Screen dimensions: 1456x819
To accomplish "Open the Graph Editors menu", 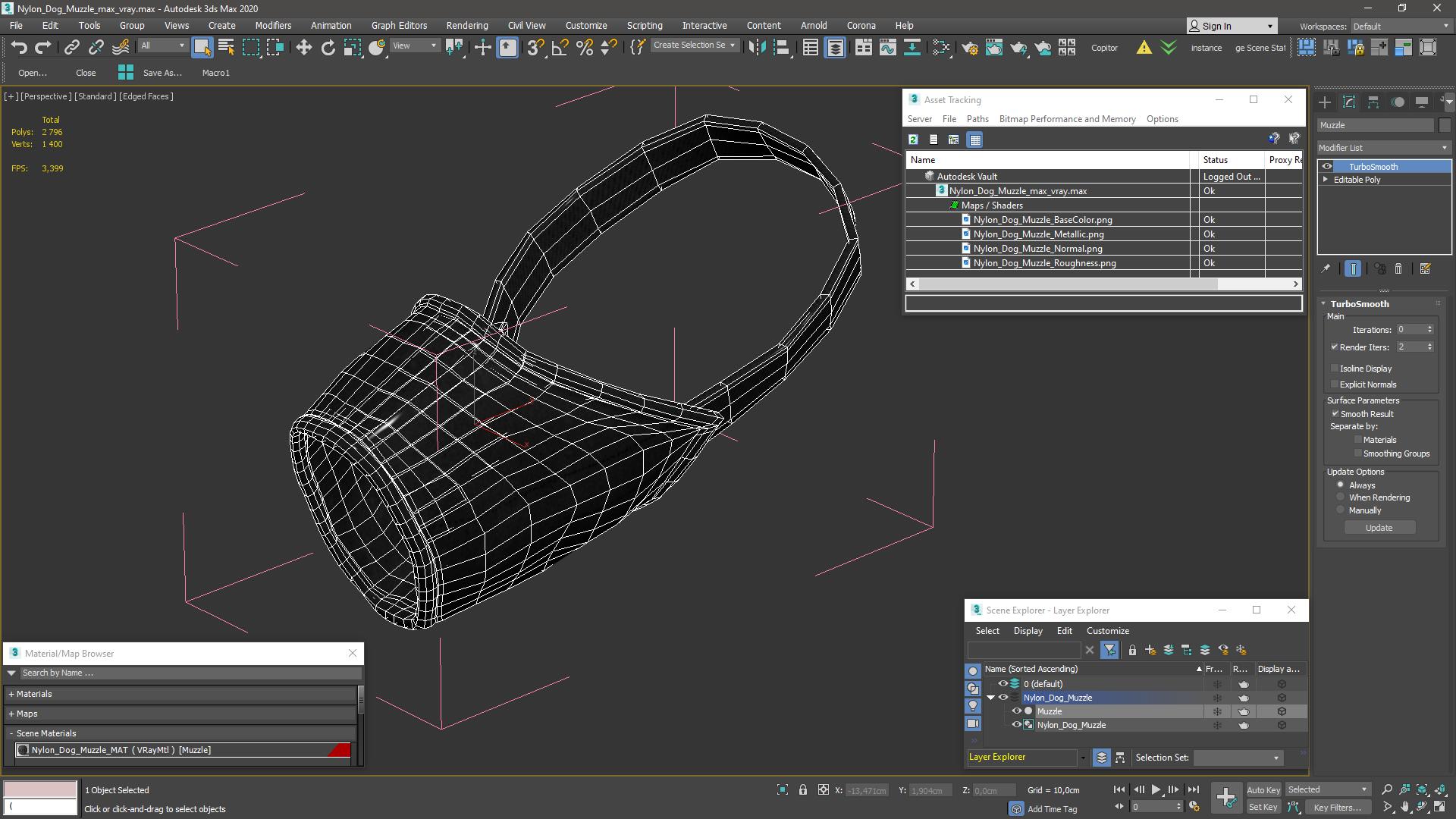I will click(399, 25).
